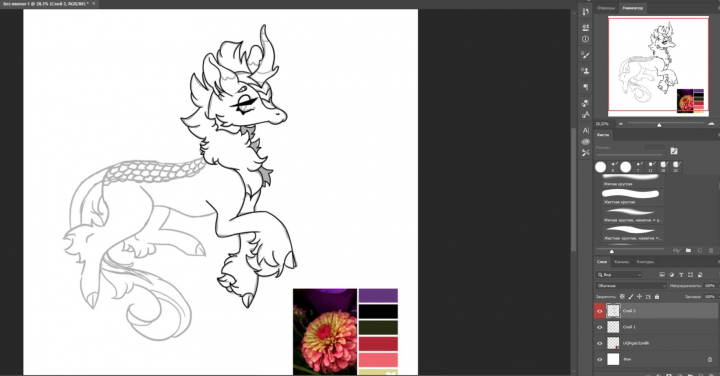The width and height of the screenshot is (720, 376).
Task: Zoom out with small mountains navigator icon
Action: click(x=621, y=124)
